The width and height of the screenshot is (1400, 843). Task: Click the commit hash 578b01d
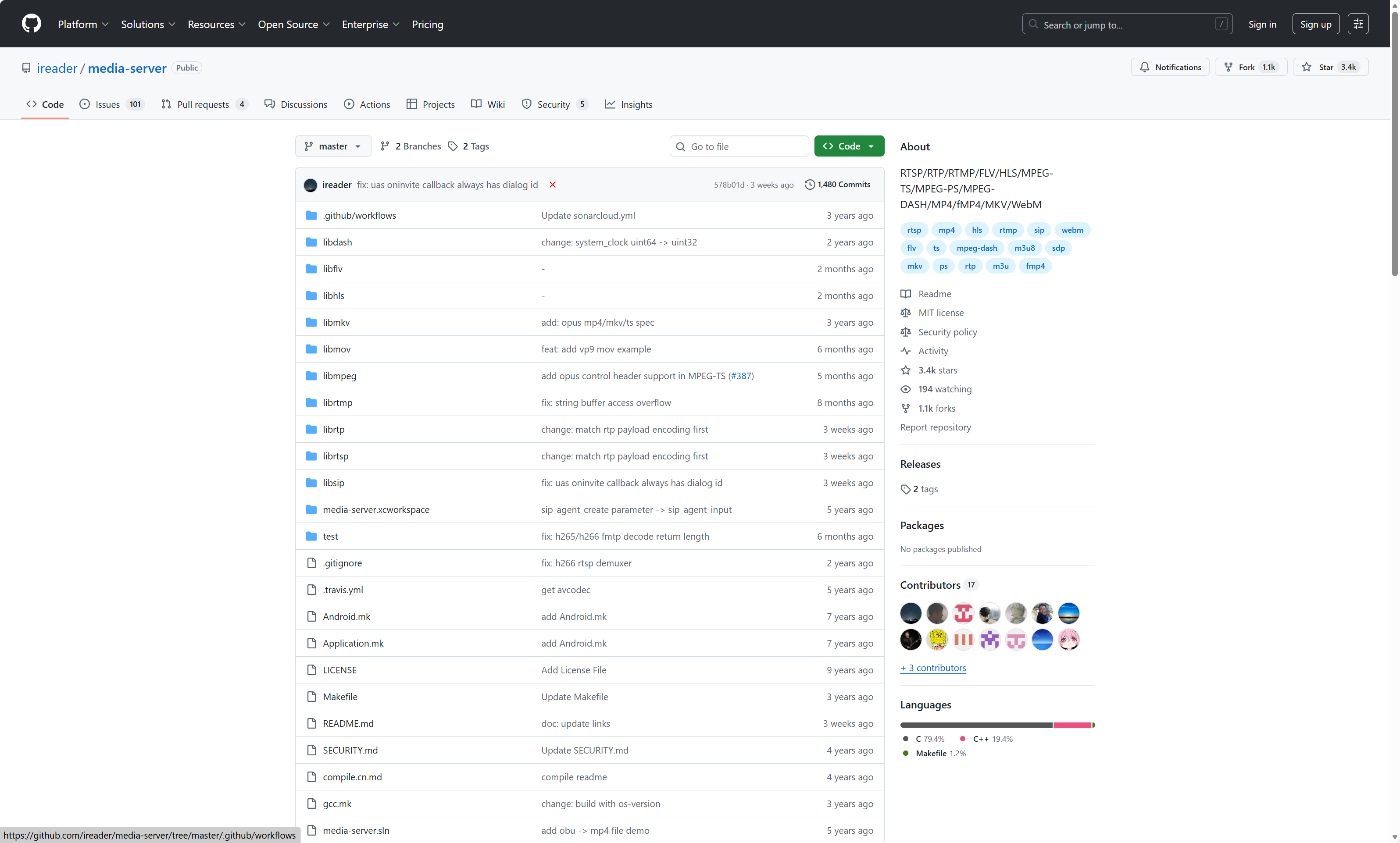click(729, 185)
